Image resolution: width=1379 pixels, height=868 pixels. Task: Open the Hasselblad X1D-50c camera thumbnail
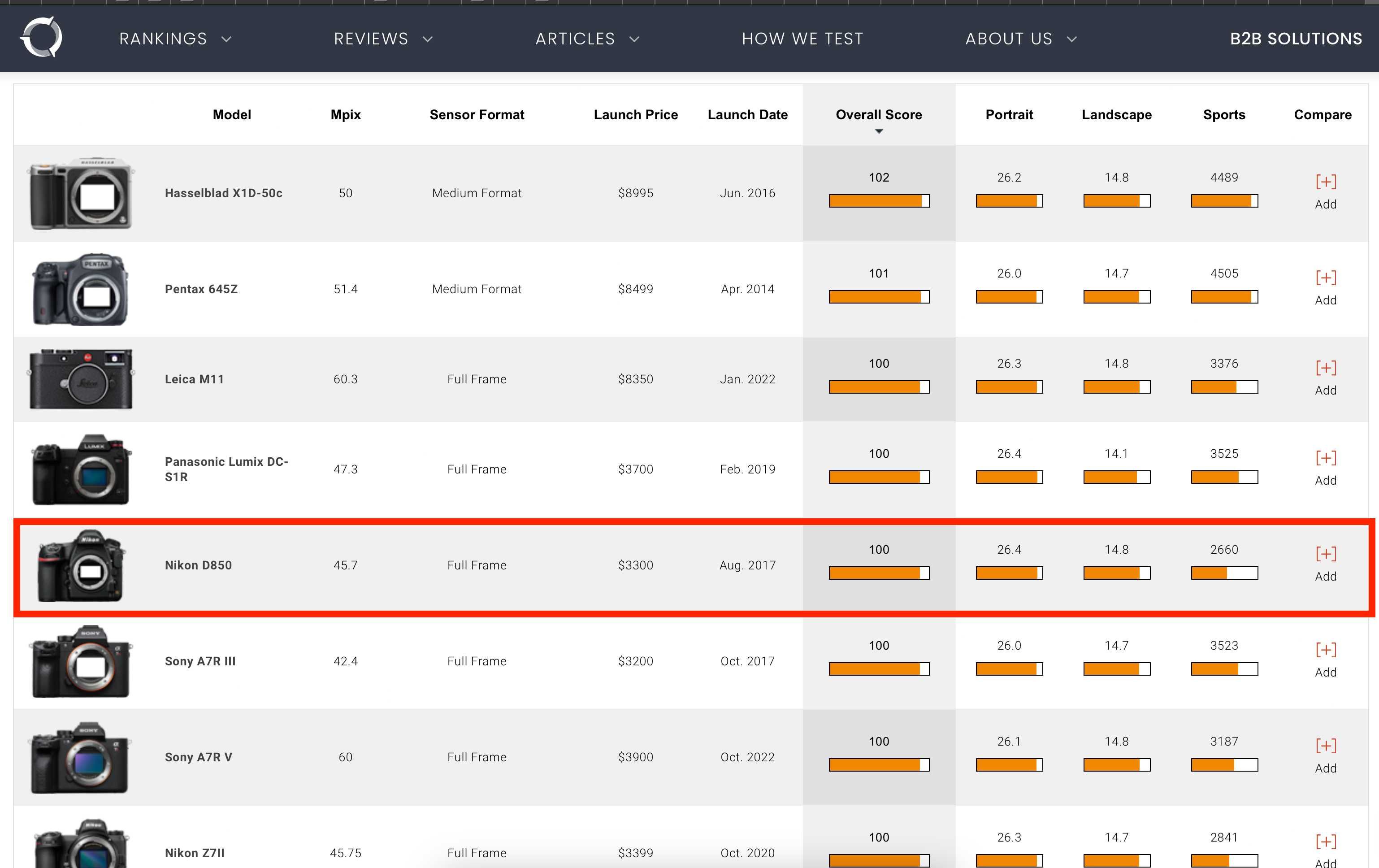(x=81, y=193)
